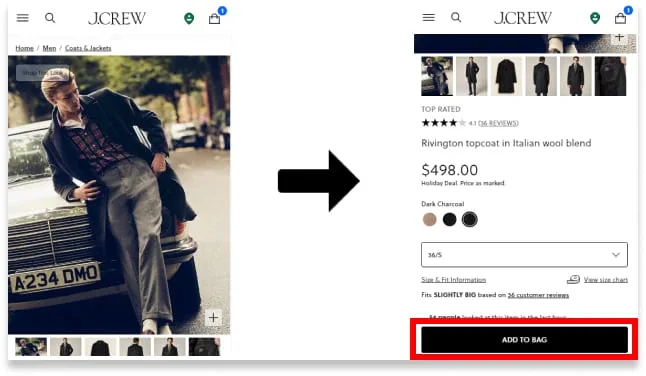Go to Home breadcrumb link
Screen dimensions: 646x376
click(x=24, y=48)
